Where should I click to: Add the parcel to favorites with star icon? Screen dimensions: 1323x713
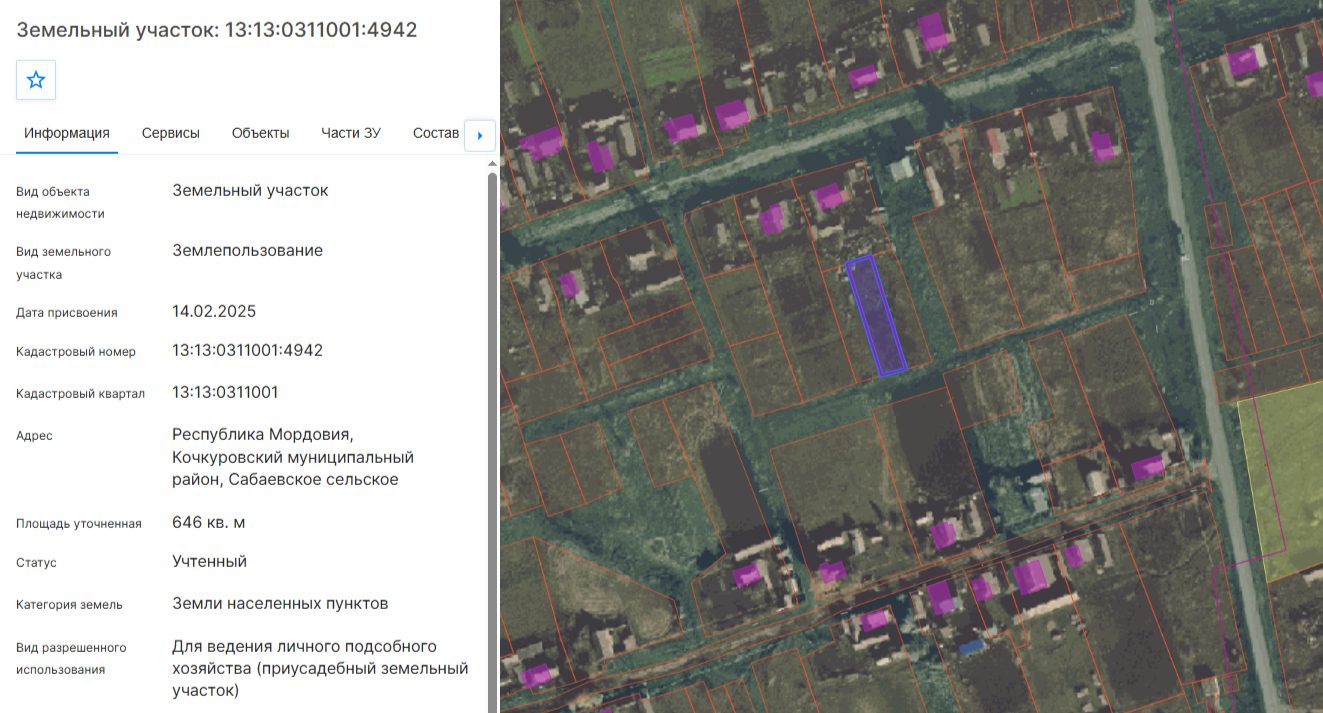pos(36,80)
